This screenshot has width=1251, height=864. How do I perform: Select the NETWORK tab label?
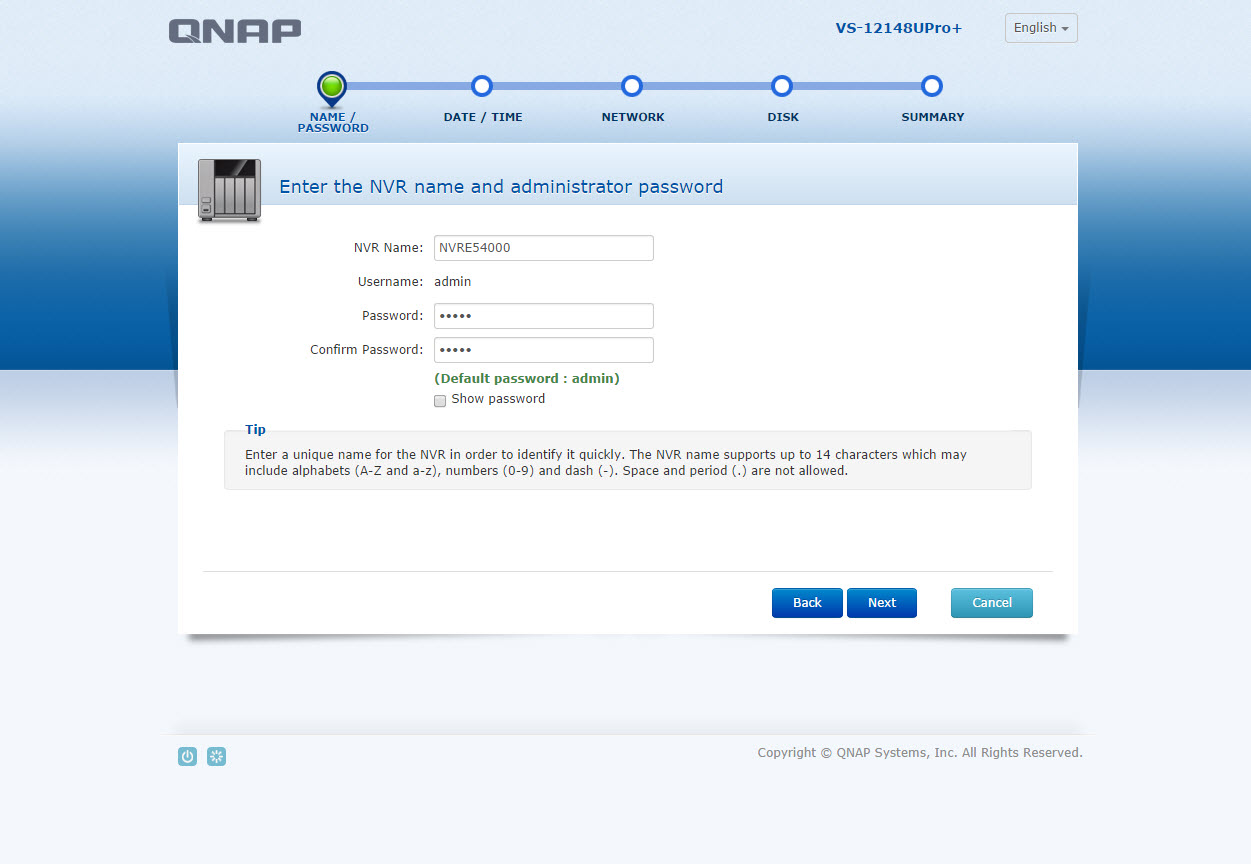[x=632, y=117]
